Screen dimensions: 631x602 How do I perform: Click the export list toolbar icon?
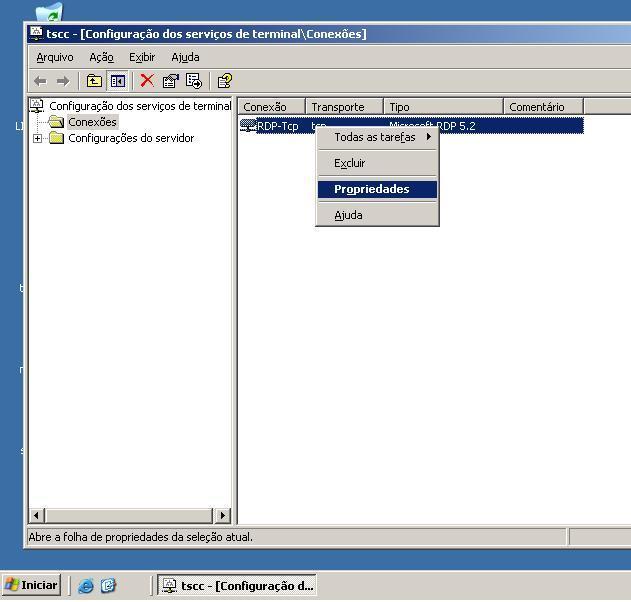coord(194,81)
